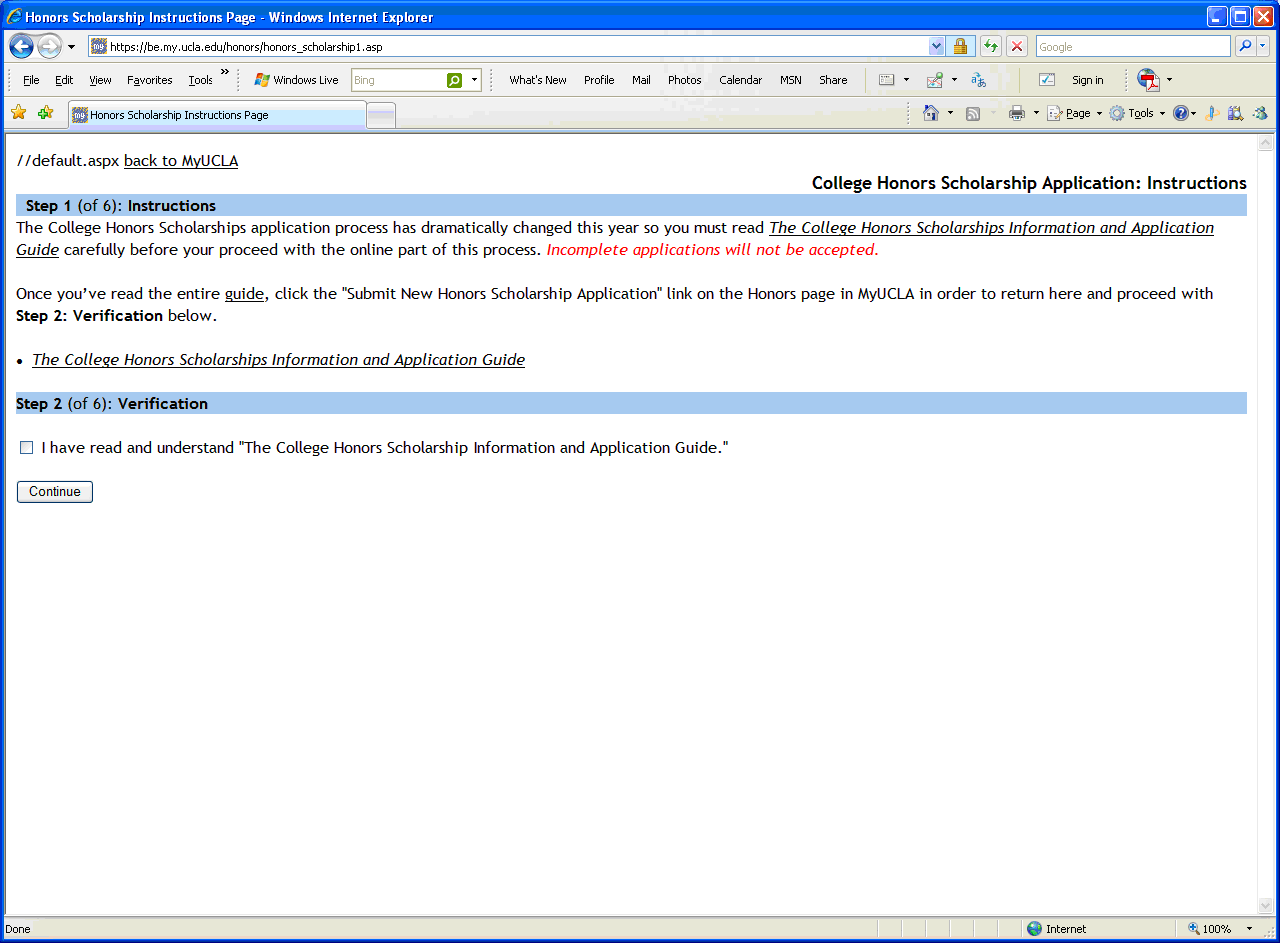Open the Favorites menu
Screen dimensions: 1280x943
149,80
